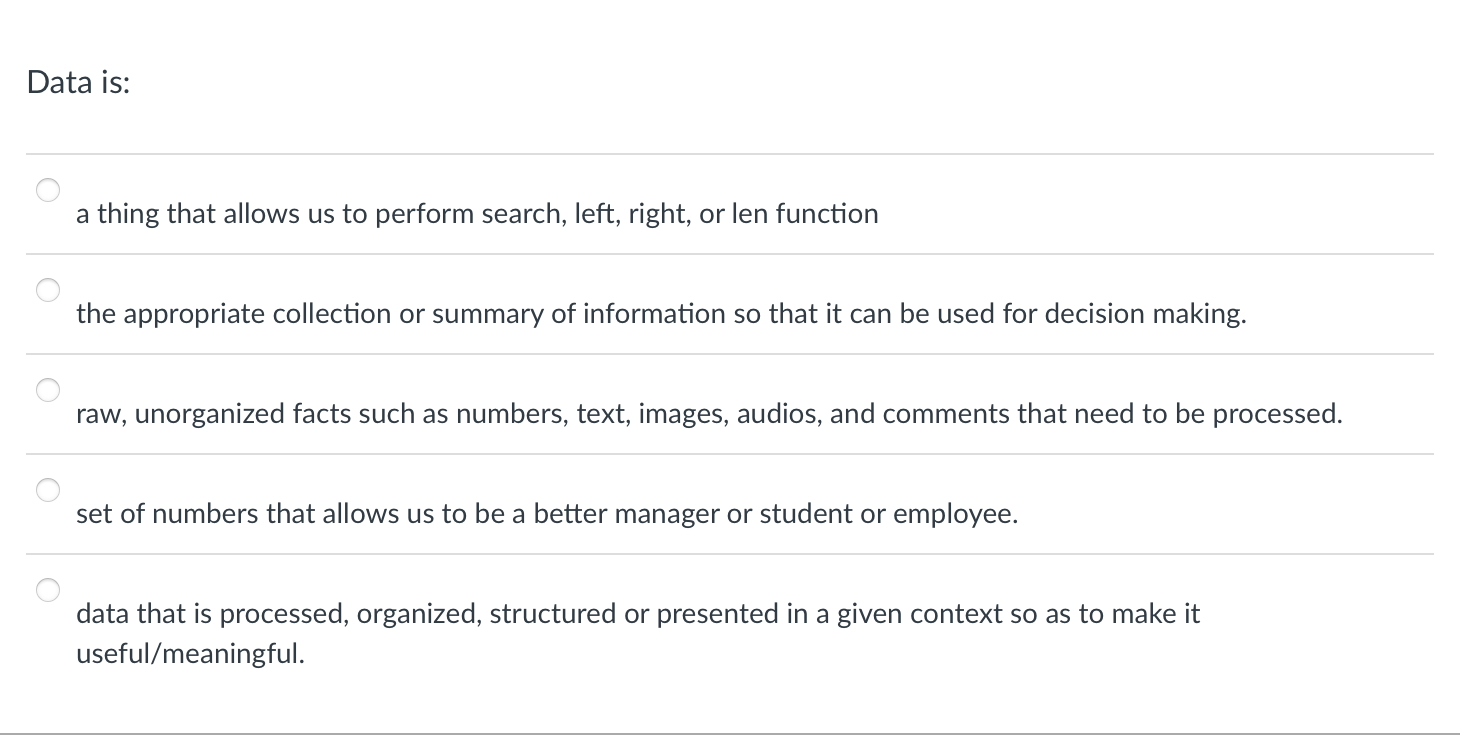Click the question text 'Data is:'
The image size is (1460, 740).
coord(76,84)
